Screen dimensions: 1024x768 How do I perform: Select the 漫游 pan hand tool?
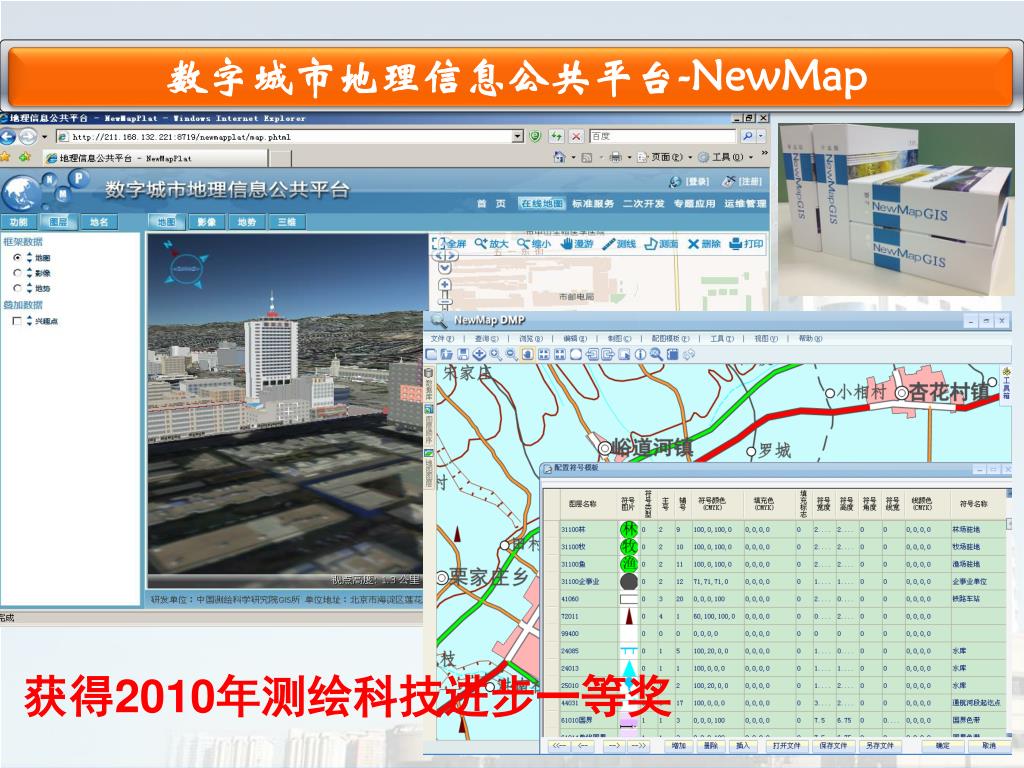click(577, 244)
